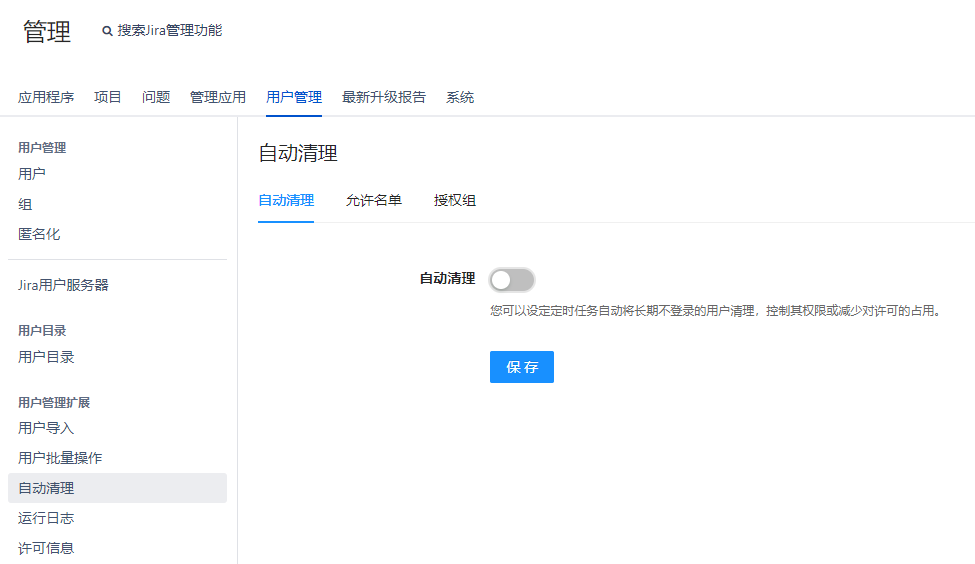Open the 项目 top menu
The height and width of the screenshot is (564, 975).
click(x=108, y=97)
